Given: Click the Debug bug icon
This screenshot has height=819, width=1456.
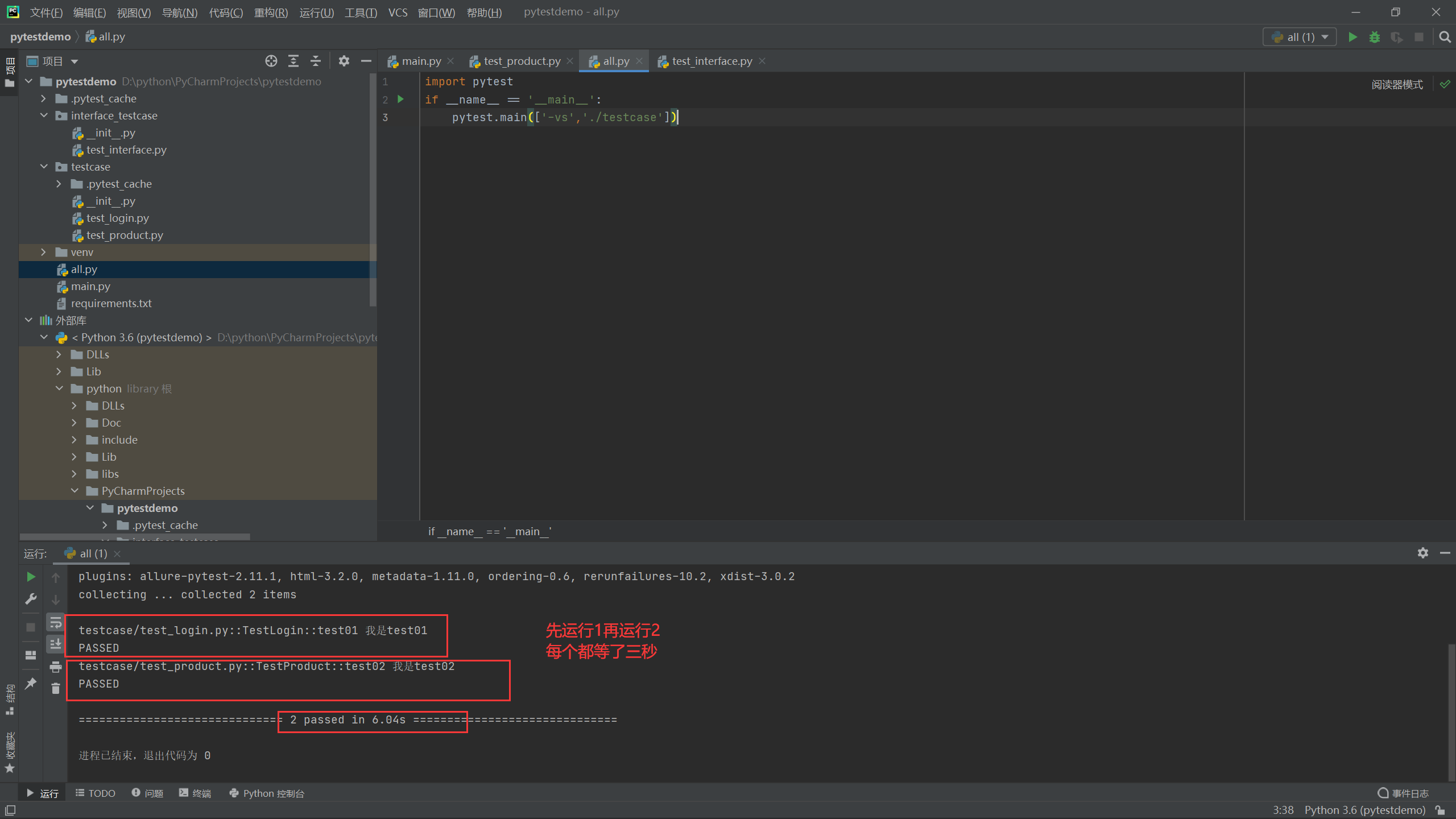Looking at the screenshot, I should (x=1375, y=37).
